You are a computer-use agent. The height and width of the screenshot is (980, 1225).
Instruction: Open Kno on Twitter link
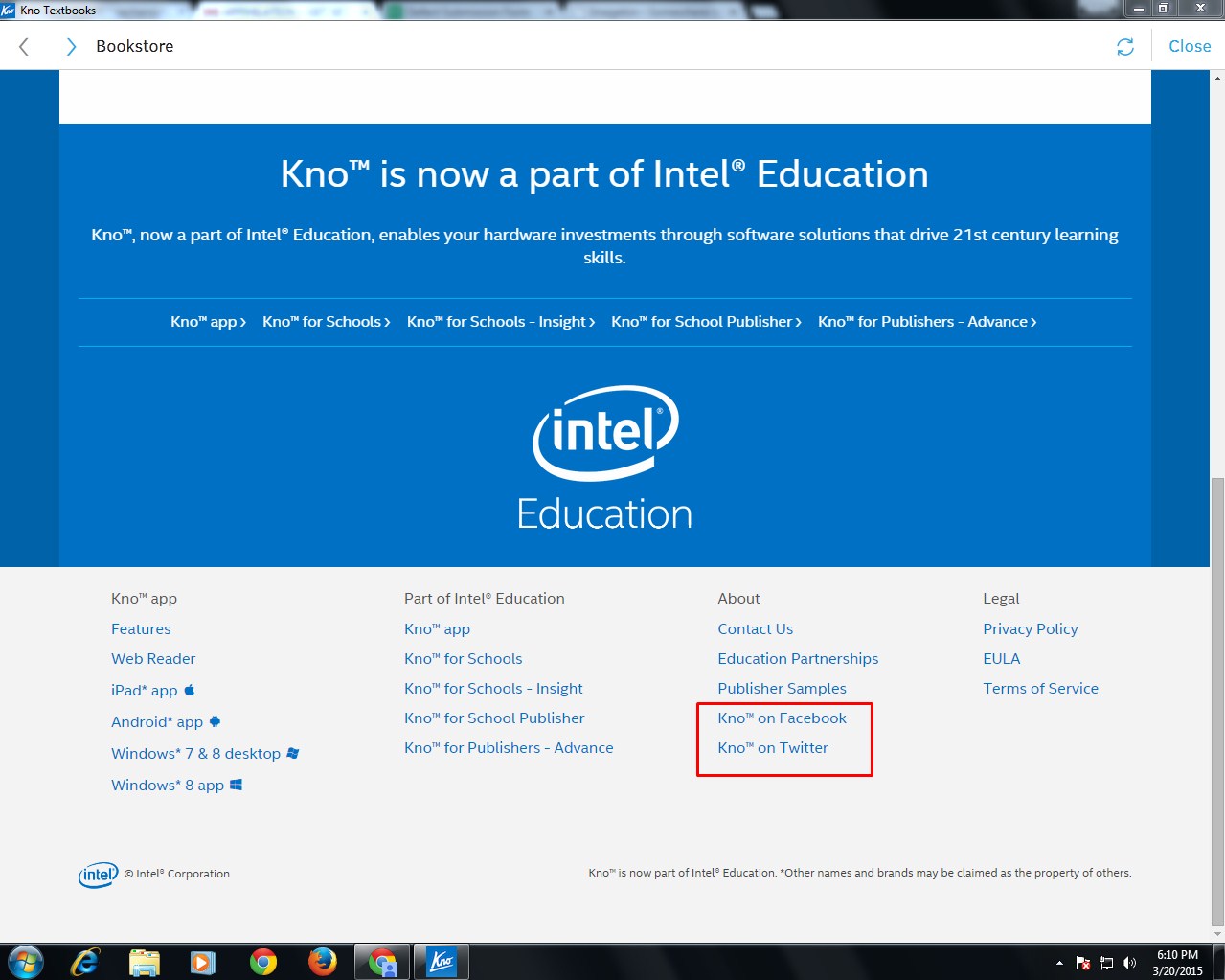(773, 748)
